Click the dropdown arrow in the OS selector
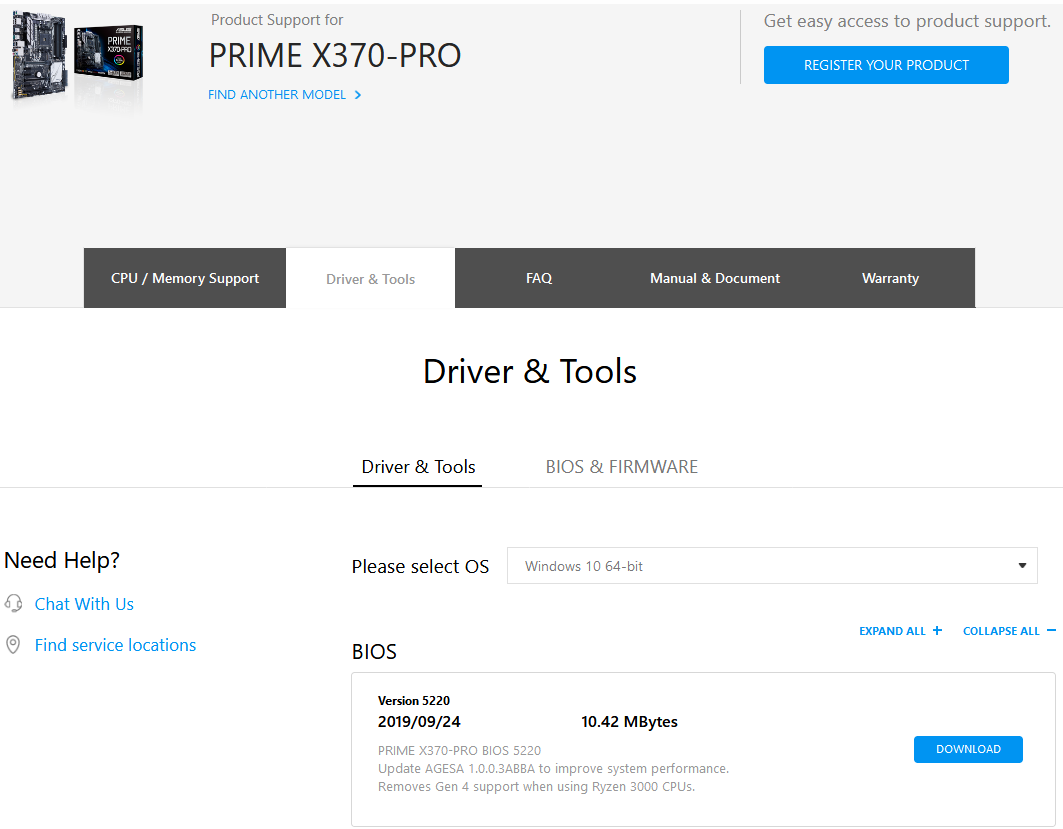1063x829 pixels. tap(1022, 566)
